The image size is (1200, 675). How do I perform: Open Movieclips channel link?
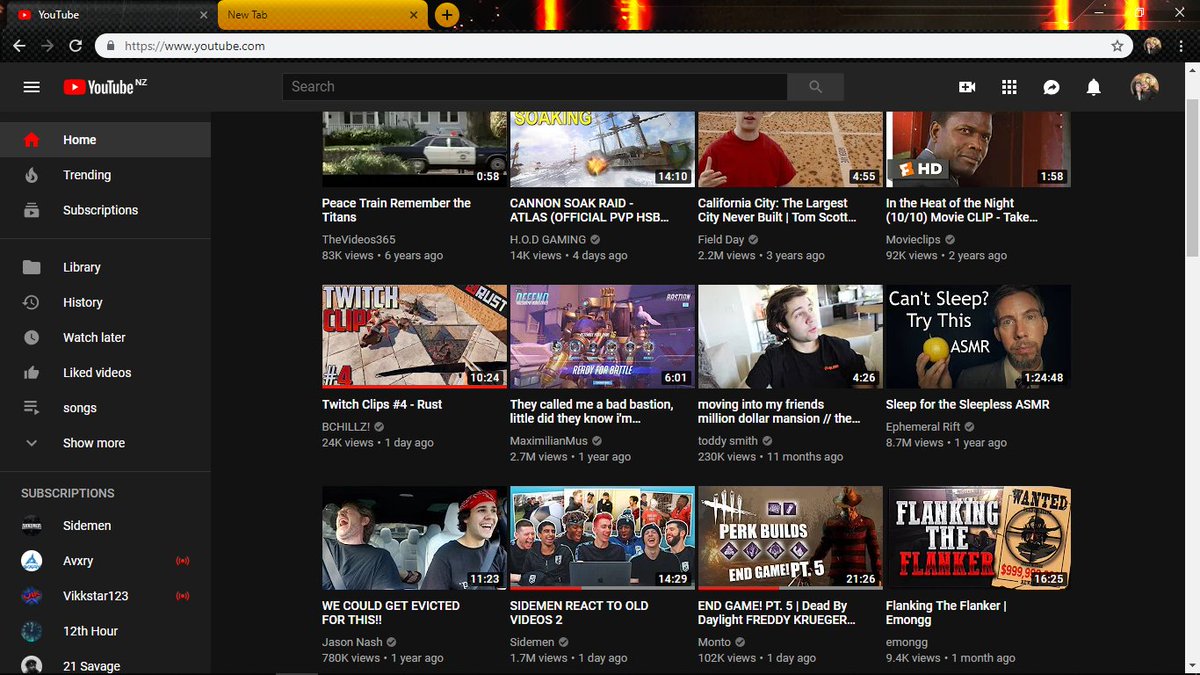click(x=913, y=240)
